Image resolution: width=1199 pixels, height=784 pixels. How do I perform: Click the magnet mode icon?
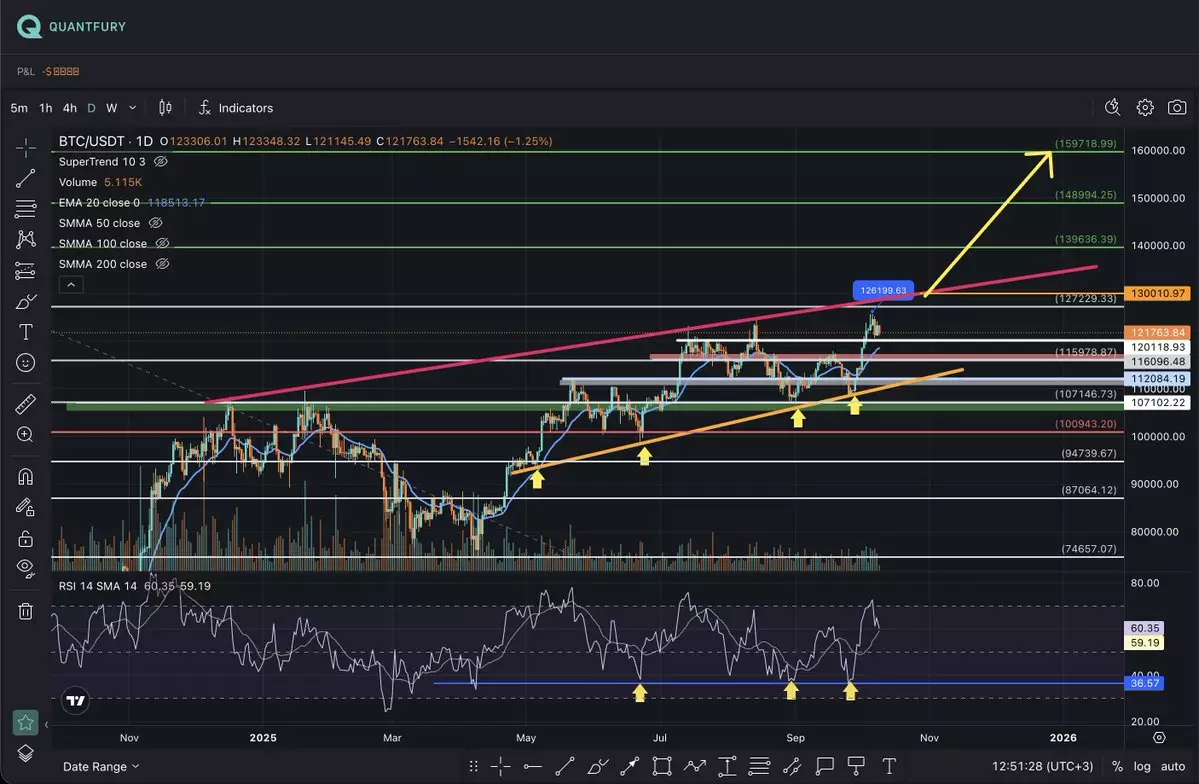coord(26,477)
